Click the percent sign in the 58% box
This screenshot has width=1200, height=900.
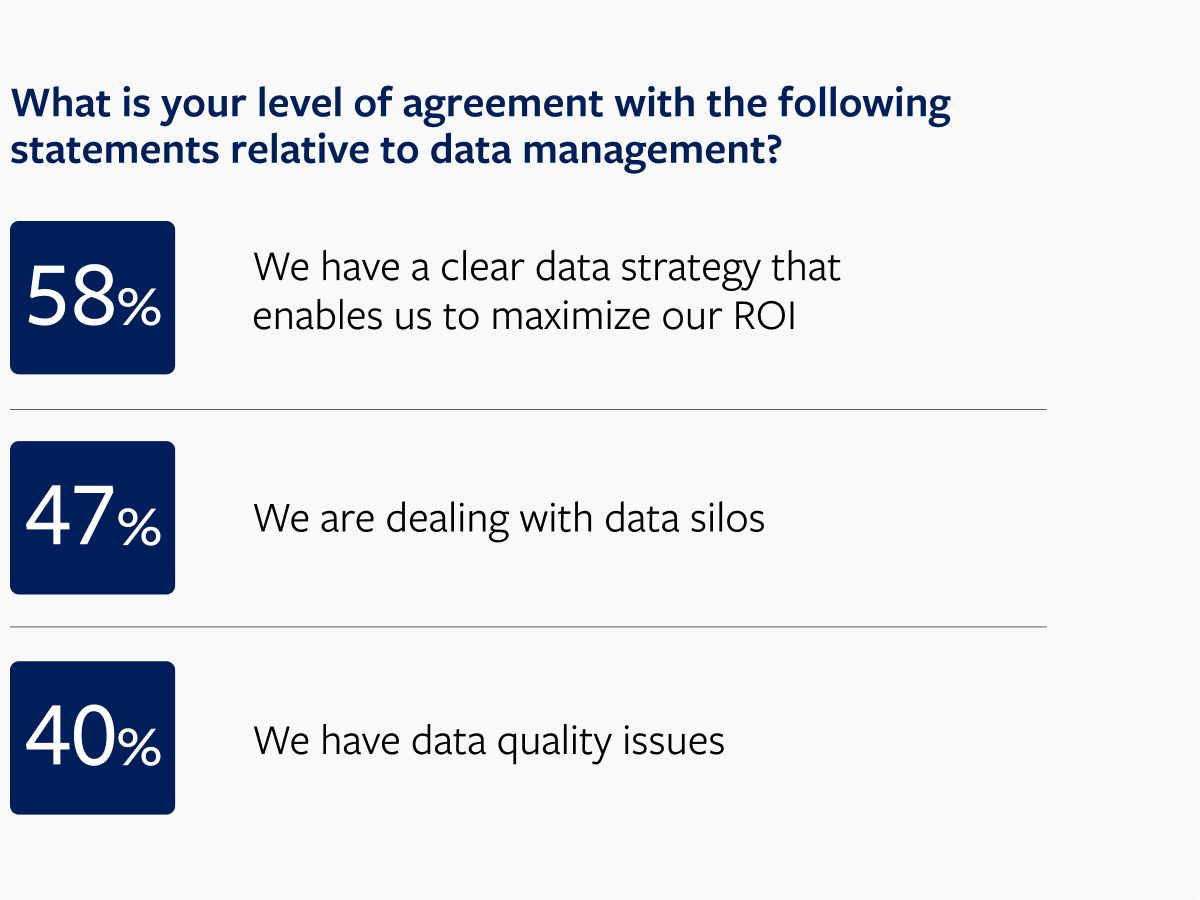[139, 307]
